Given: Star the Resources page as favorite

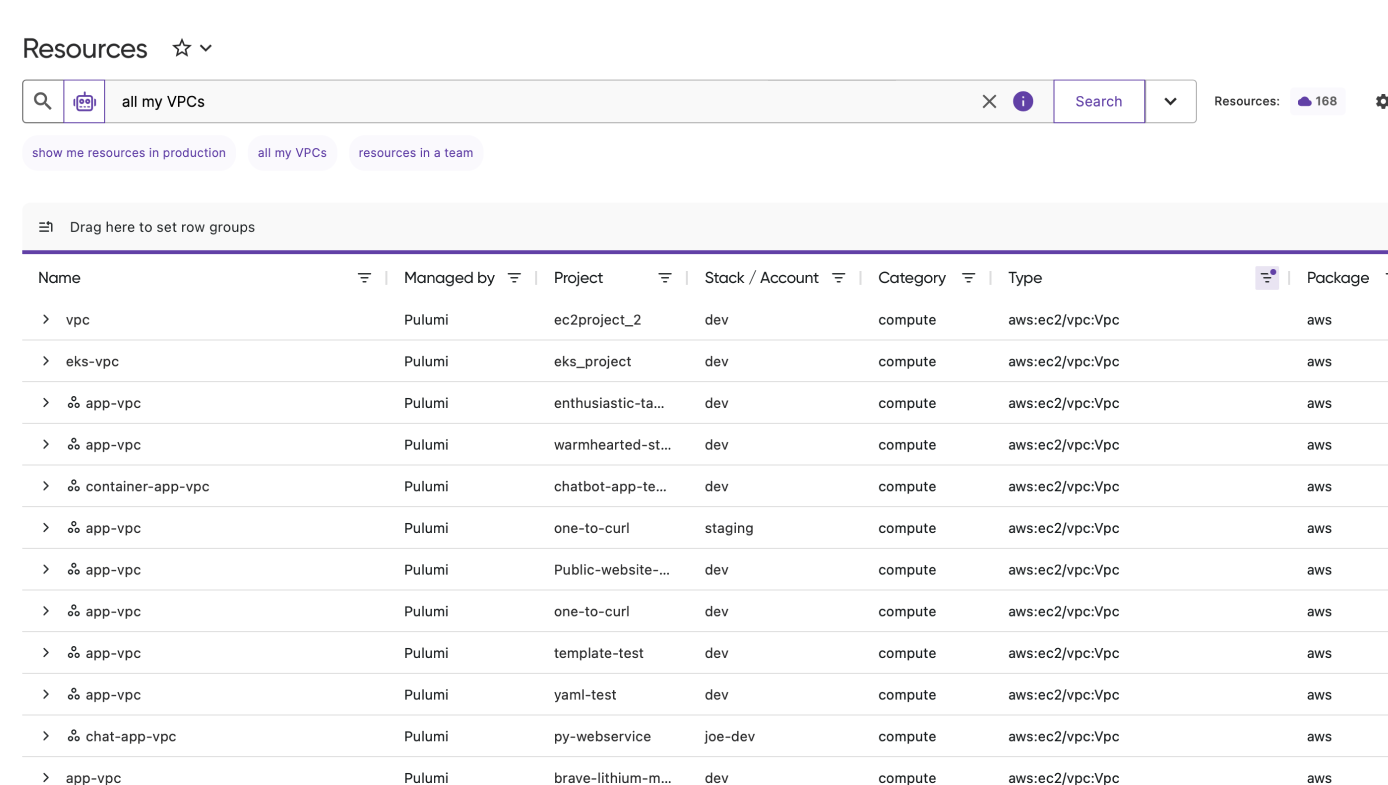Looking at the screenshot, I should 181,48.
